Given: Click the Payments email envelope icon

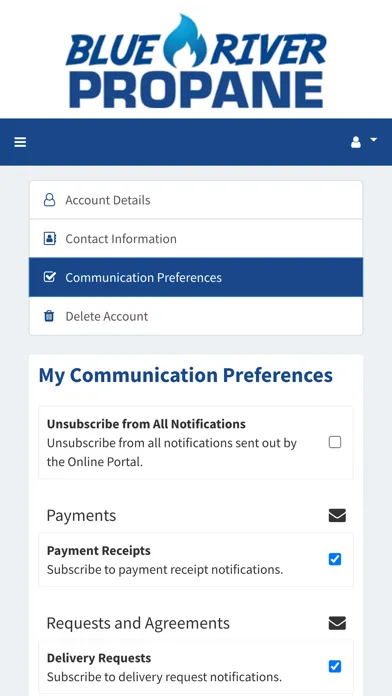Looking at the screenshot, I should [x=337, y=515].
